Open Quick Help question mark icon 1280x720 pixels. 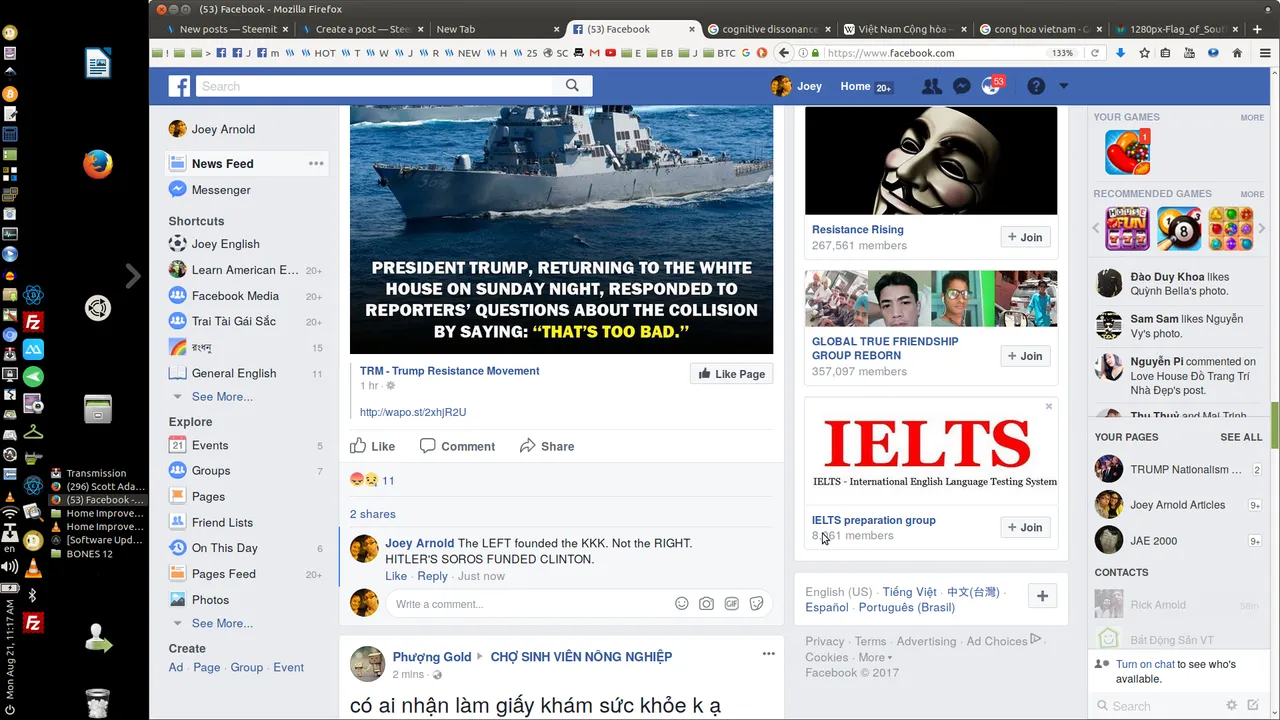pyautogui.click(x=1036, y=87)
